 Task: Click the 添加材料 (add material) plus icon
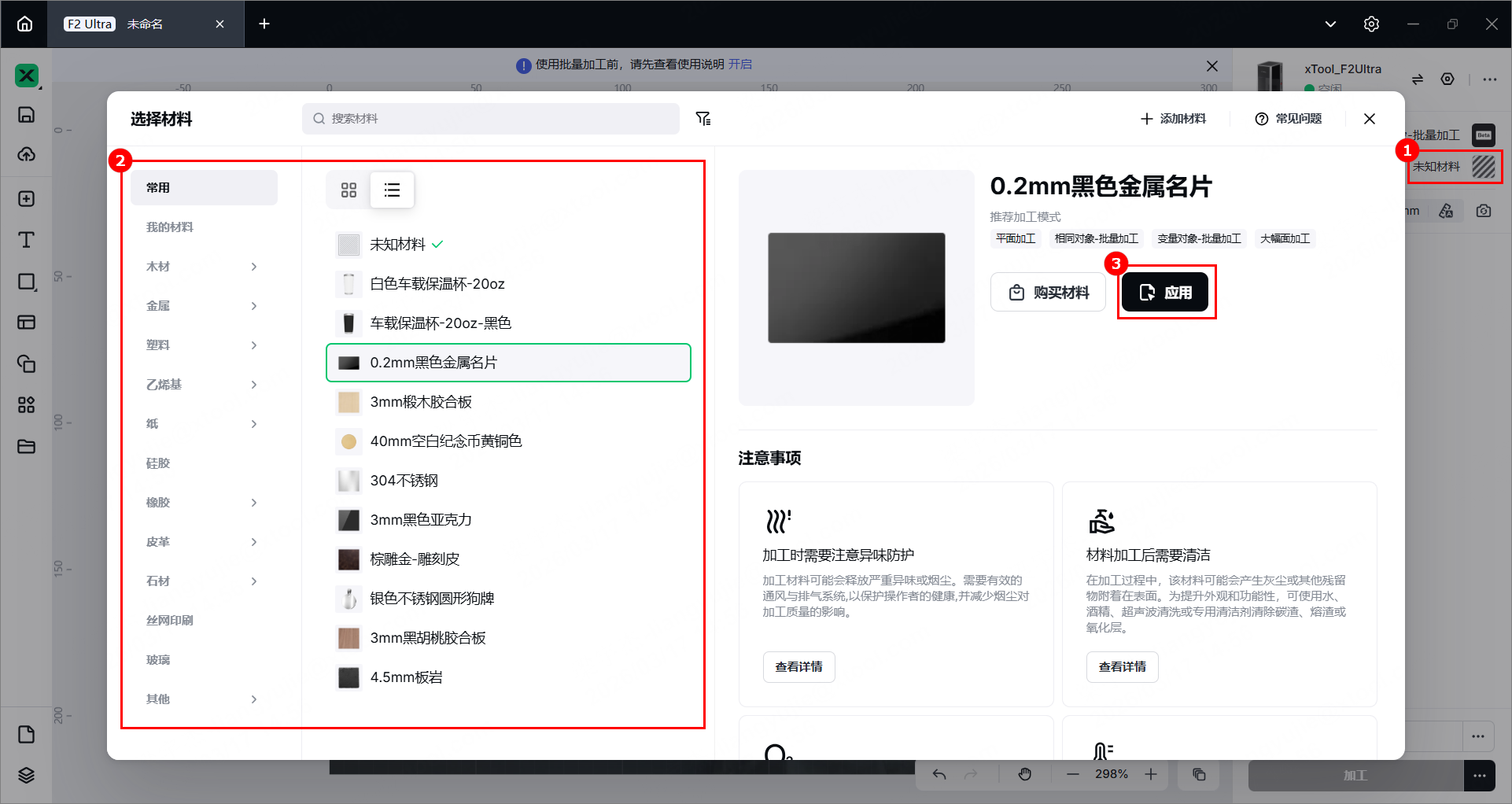1146,119
